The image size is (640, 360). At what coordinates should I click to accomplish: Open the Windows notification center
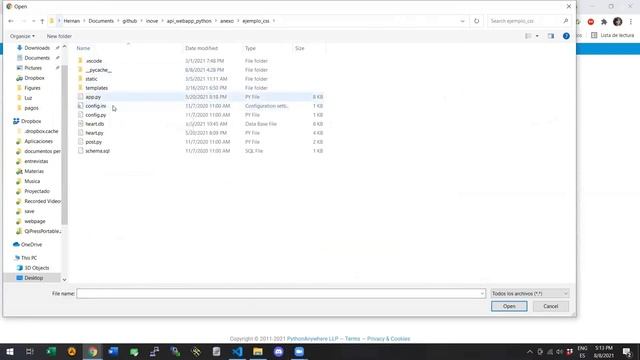coord(627,351)
